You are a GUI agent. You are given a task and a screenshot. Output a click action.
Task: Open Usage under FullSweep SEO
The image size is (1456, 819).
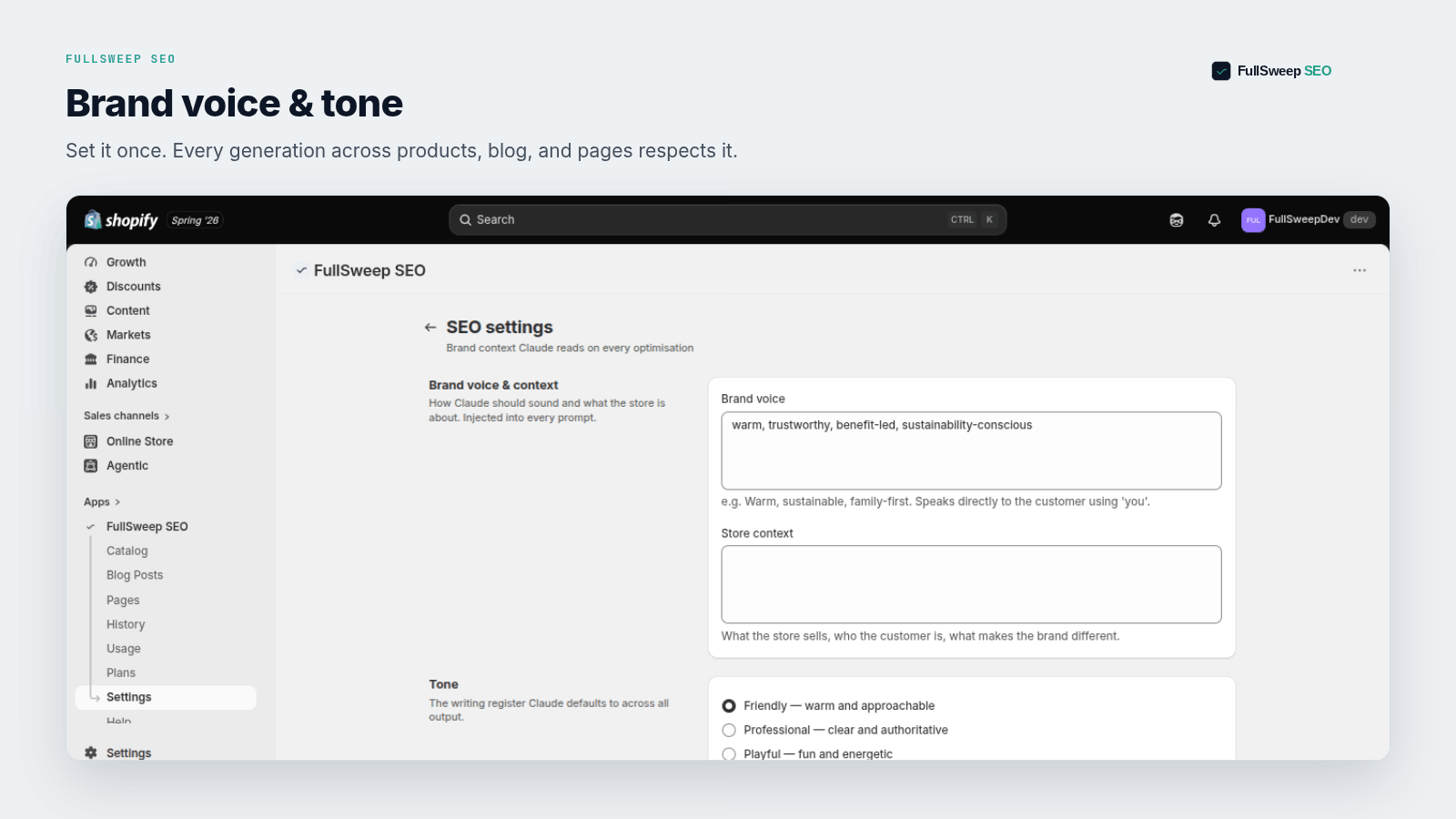pos(124,649)
